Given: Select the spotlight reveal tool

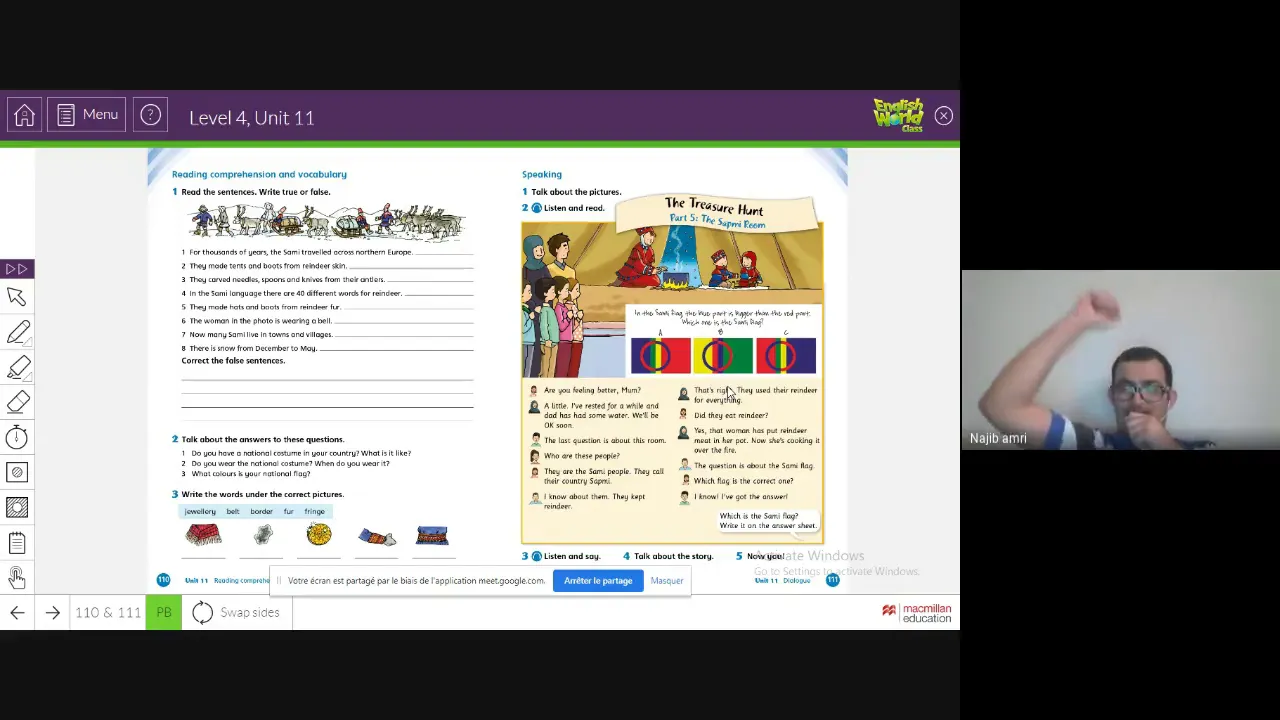Looking at the screenshot, I should 17,472.
